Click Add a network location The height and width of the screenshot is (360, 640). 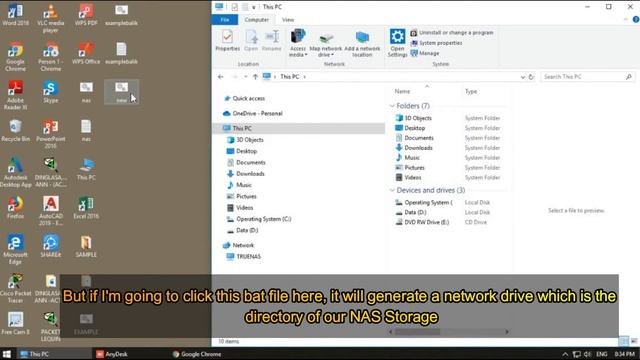pyautogui.click(x=362, y=44)
